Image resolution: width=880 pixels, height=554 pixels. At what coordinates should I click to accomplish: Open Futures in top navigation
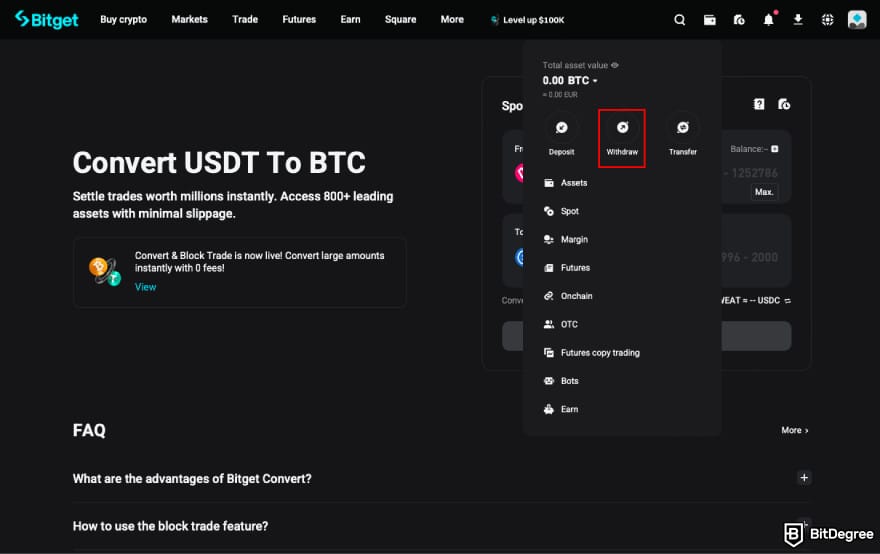[x=299, y=20]
